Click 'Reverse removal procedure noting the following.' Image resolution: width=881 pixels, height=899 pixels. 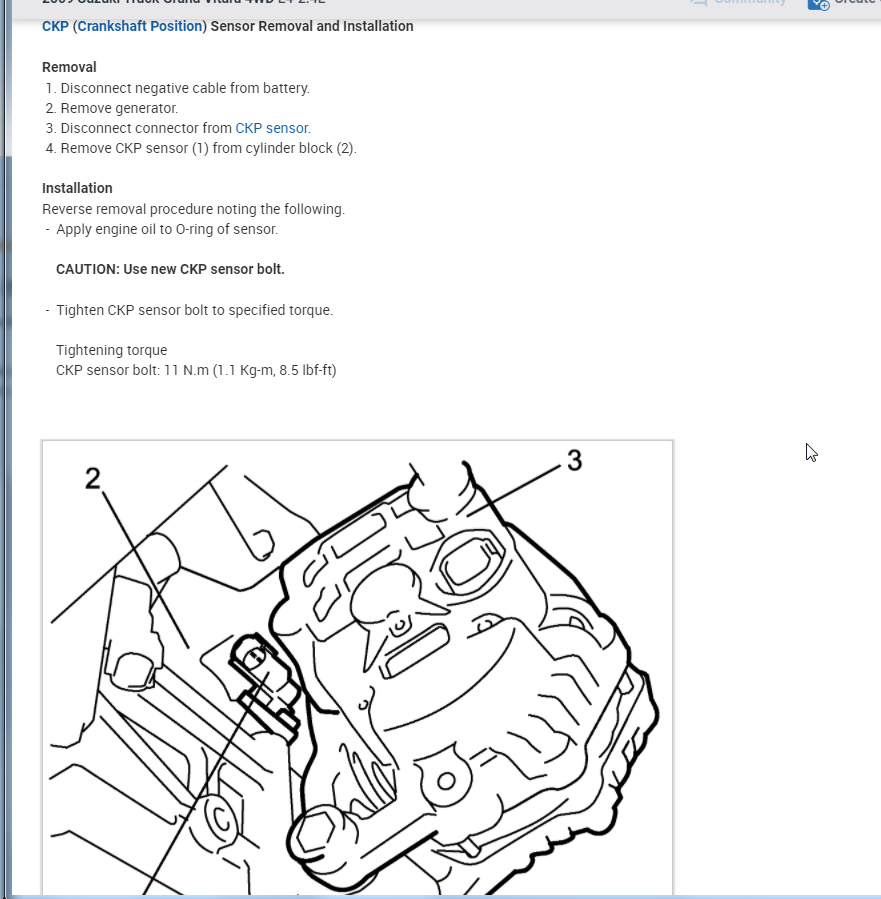pyautogui.click(x=193, y=209)
